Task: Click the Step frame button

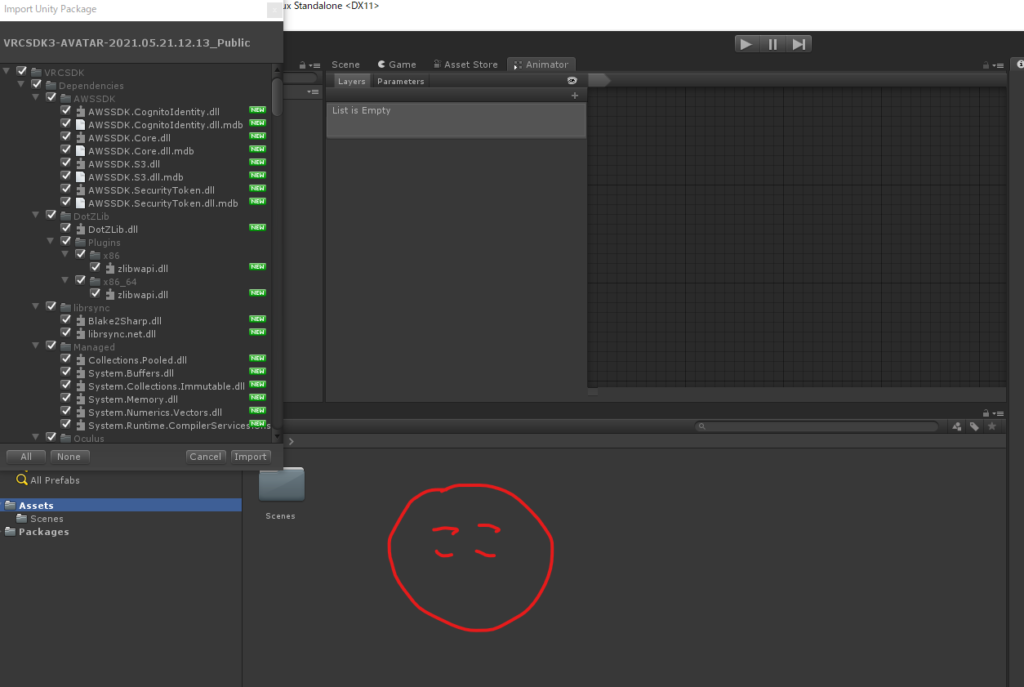Action: click(799, 44)
